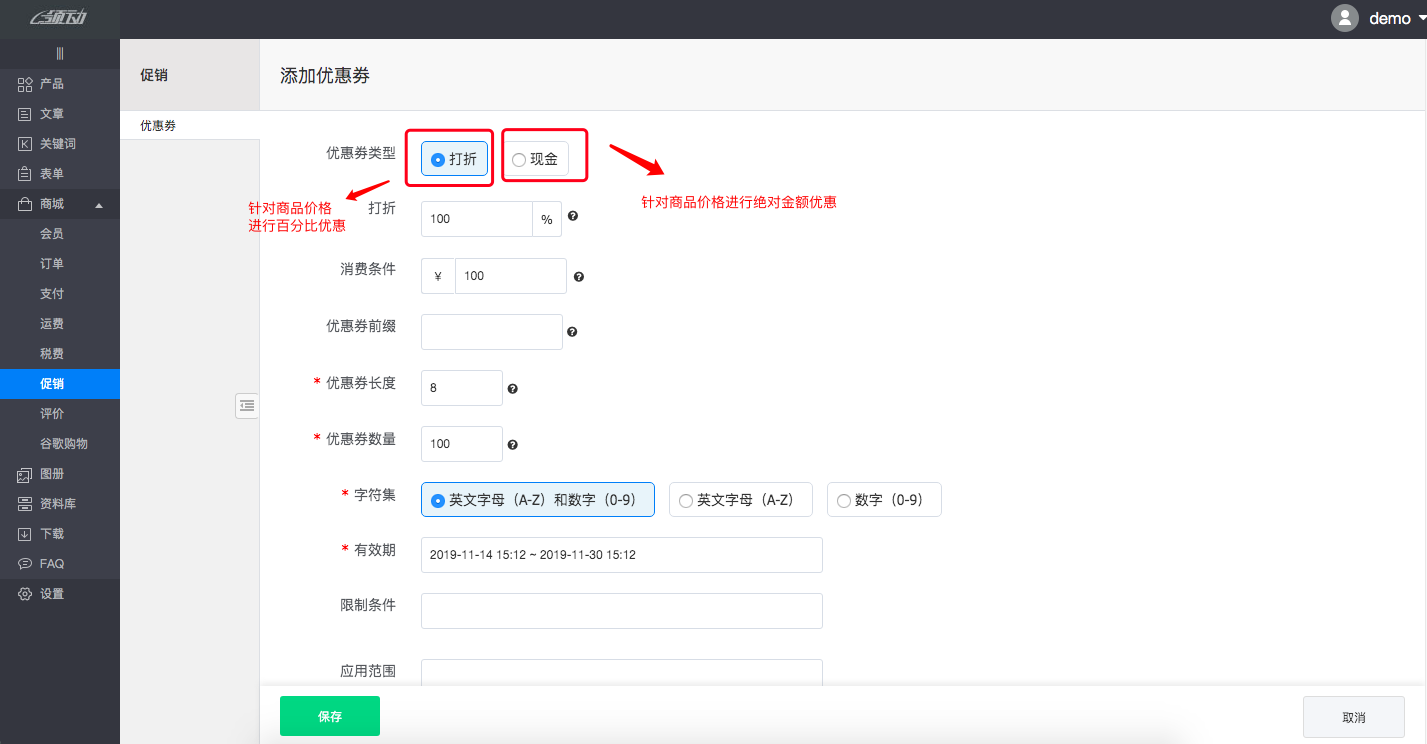Viewport: 1427px width, 744px height.
Task: Toggle the sidebar collapse handle at top
Action: point(60,53)
